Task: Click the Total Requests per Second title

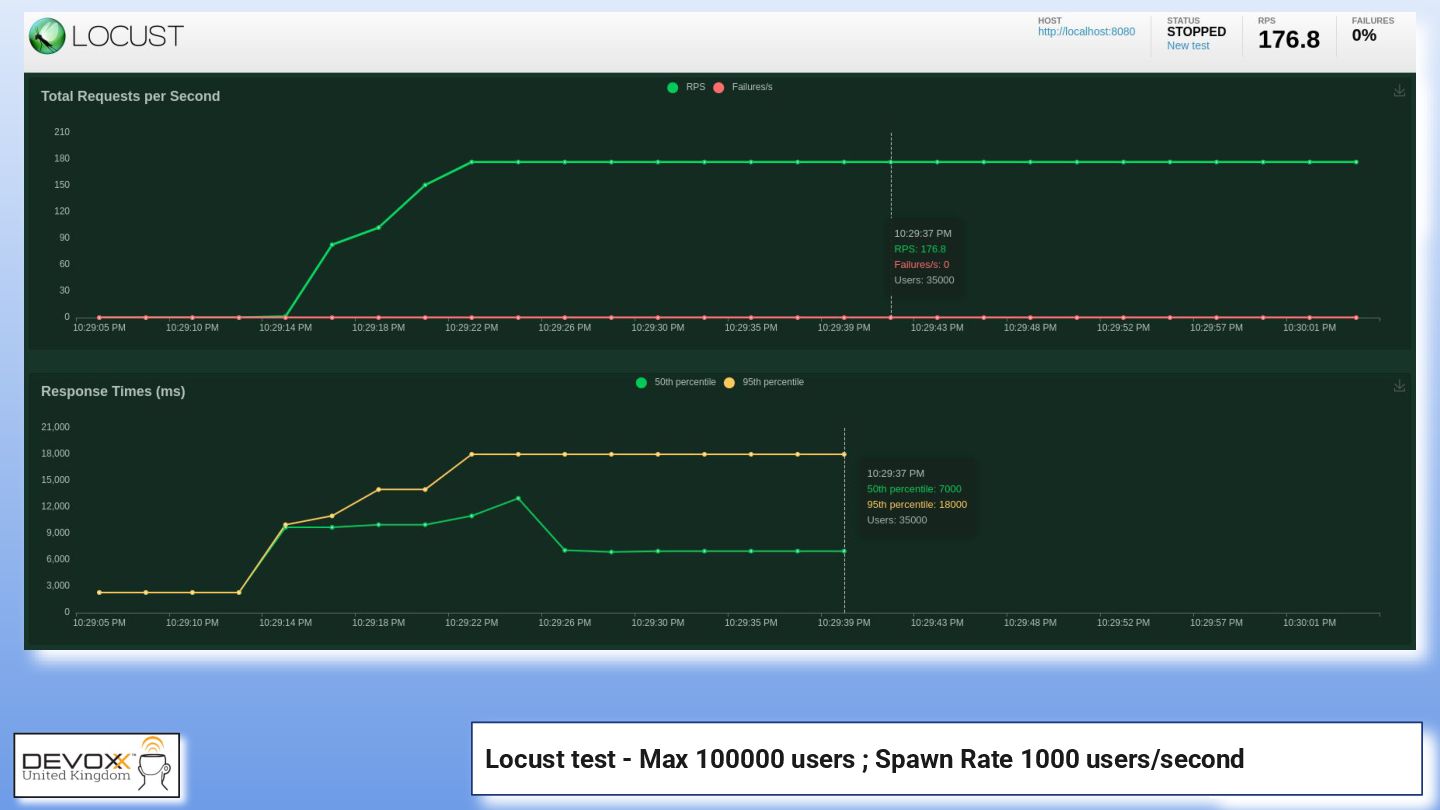Action: [130, 96]
